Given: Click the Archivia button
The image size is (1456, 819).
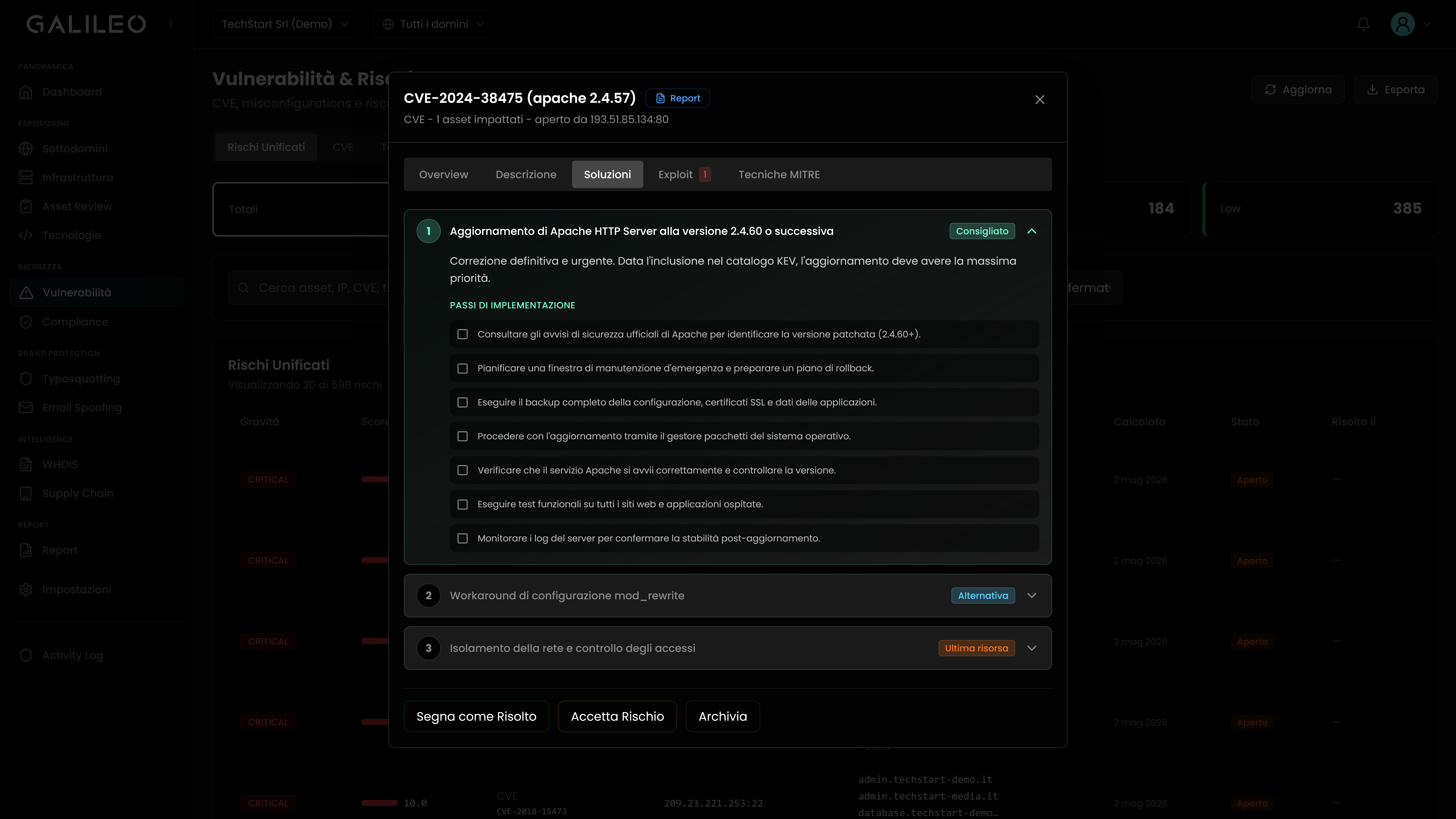Looking at the screenshot, I should [722, 717].
